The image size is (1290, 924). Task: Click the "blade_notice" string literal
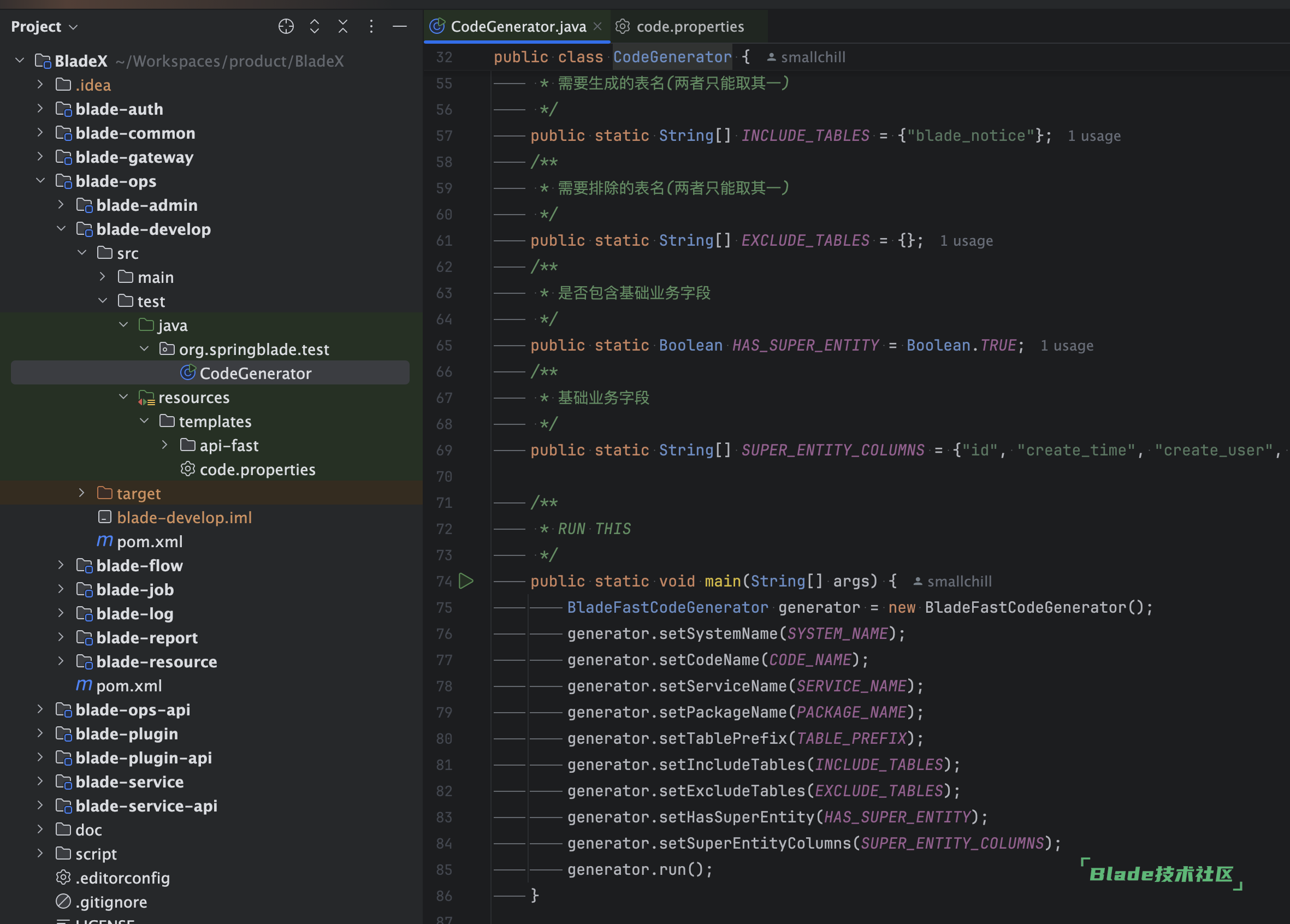971,135
